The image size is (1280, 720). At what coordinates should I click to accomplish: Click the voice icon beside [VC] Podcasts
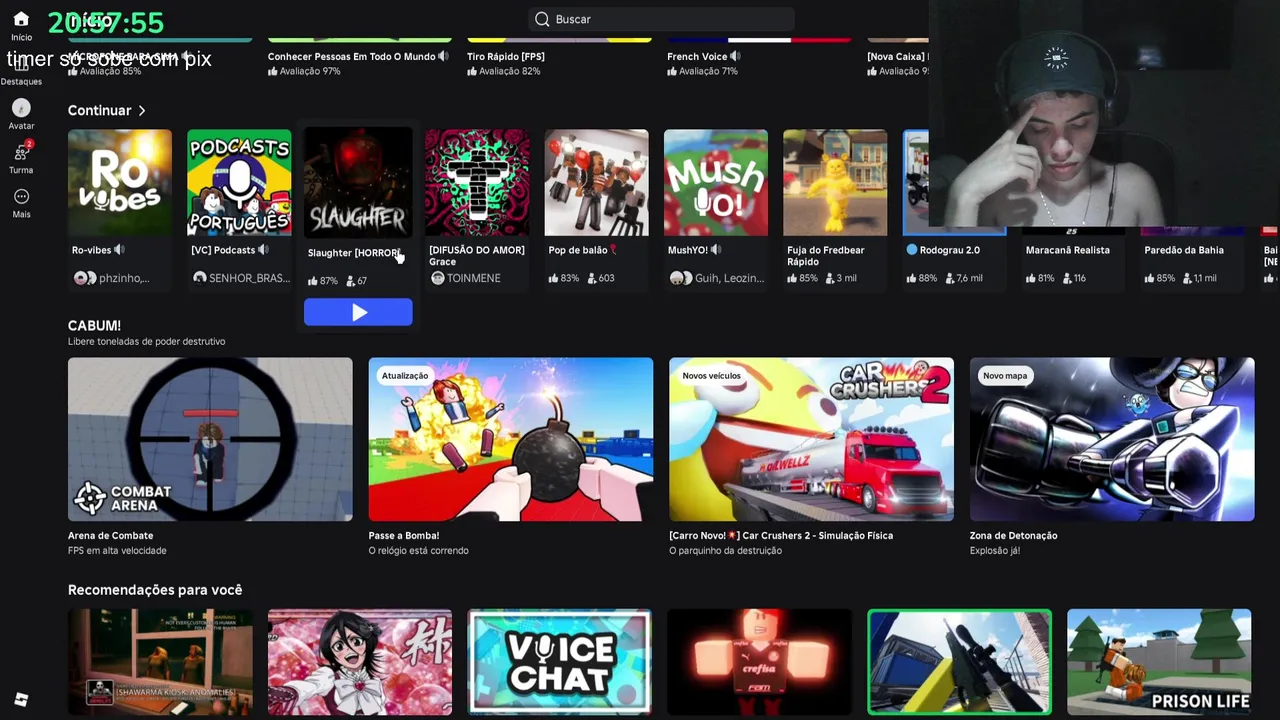(x=264, y=250)
